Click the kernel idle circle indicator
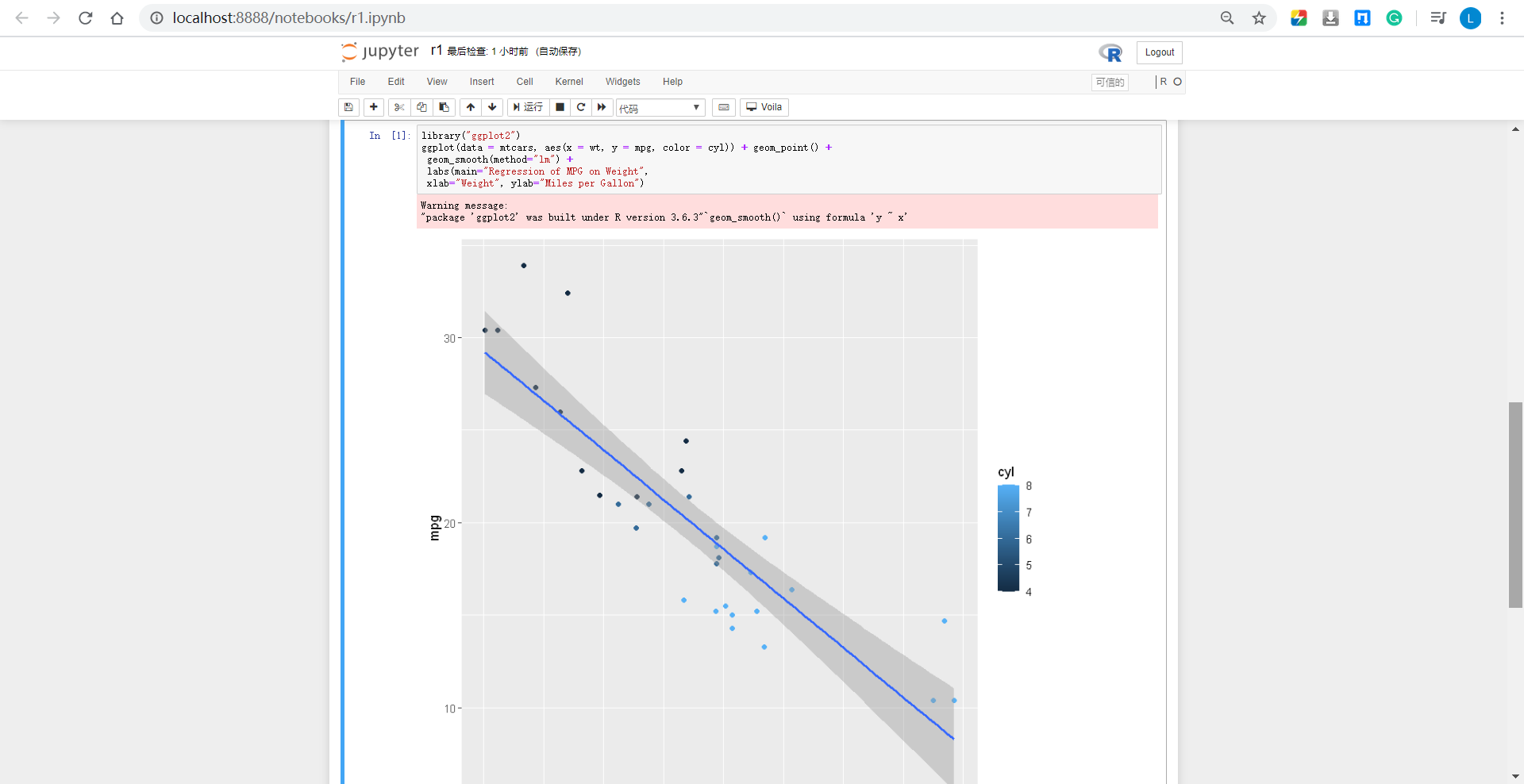This screenshot has height=784, width=1524. 1178,82
